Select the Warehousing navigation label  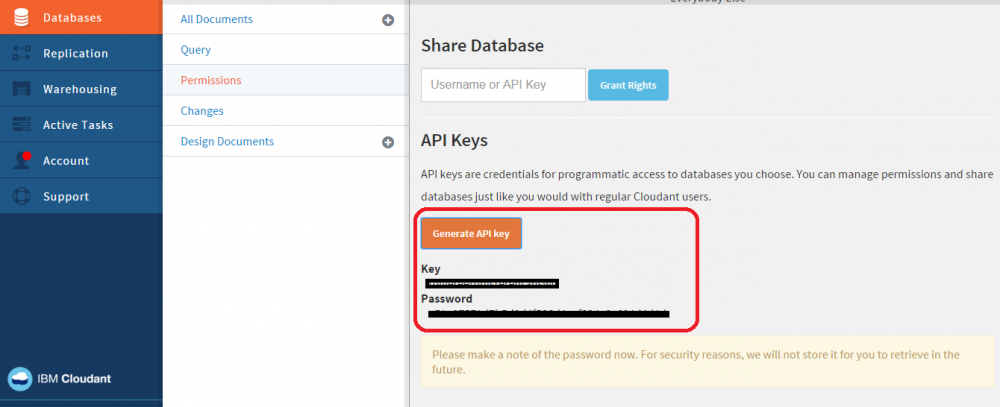point(80,89)
